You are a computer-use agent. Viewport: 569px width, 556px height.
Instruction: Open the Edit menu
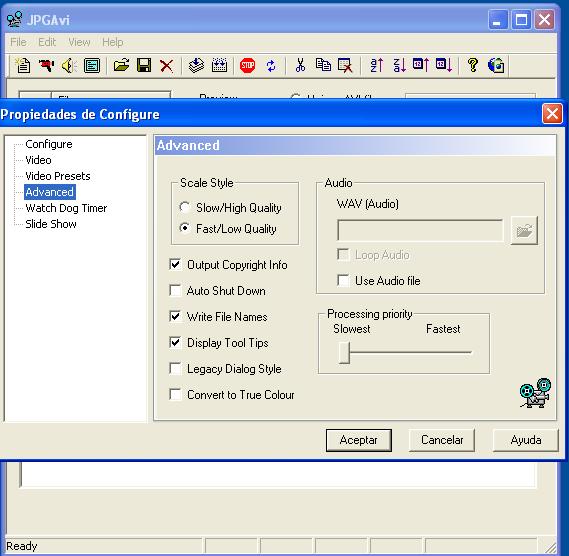47,42
